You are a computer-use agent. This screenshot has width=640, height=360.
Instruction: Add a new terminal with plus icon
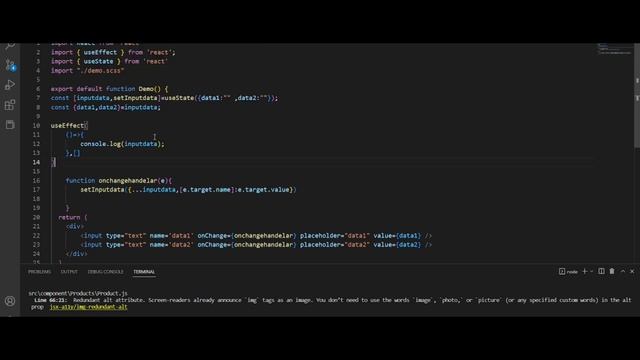tap(584, 271)
